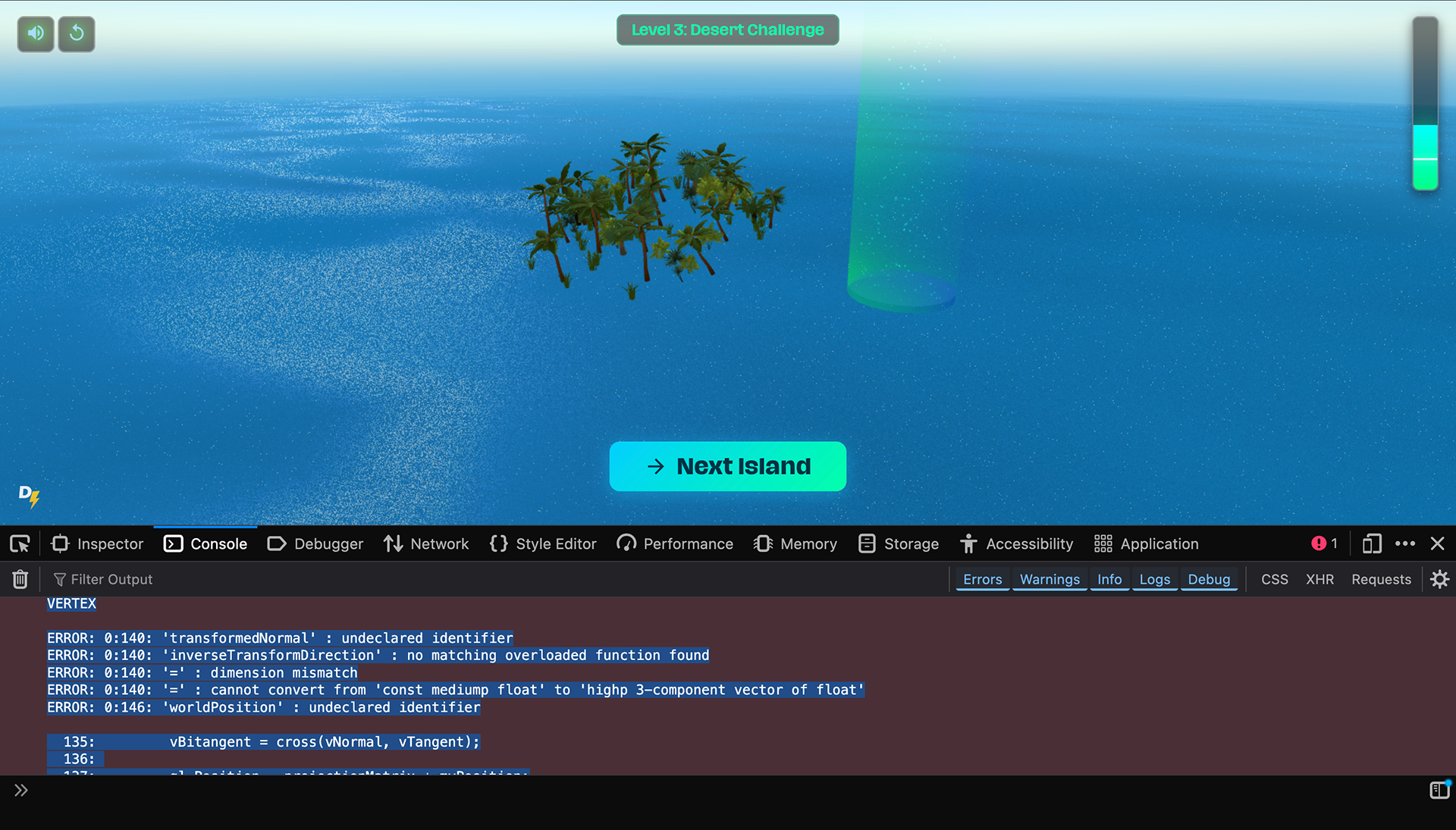The image size is (1456, 830).
Task: Toggle the Errors filter
Action: [982, 579]
